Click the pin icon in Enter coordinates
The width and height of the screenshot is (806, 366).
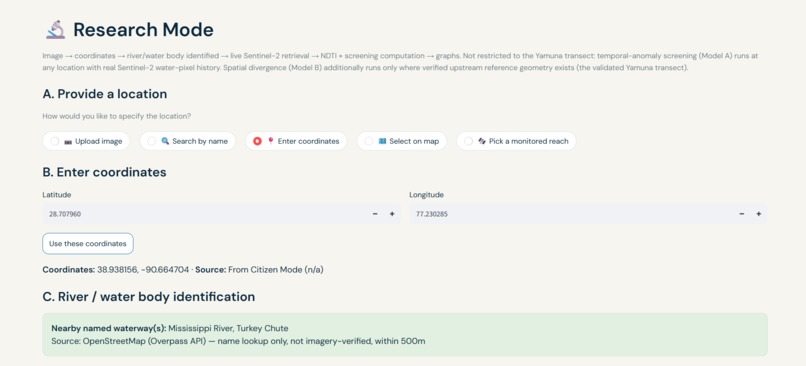pos(271,141)
